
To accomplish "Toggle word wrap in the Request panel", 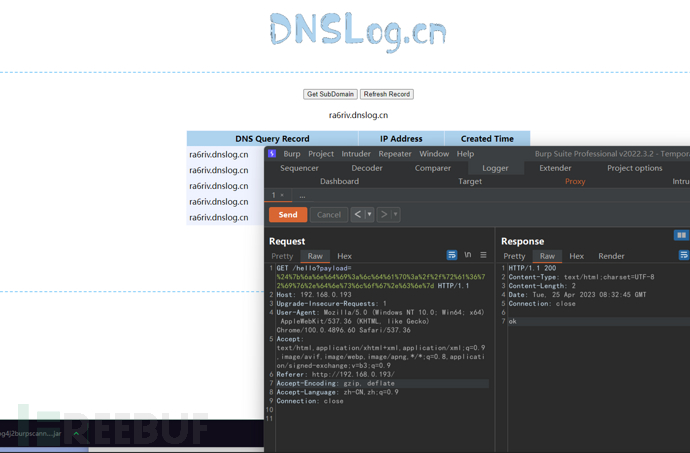I will tap(451, 255).
